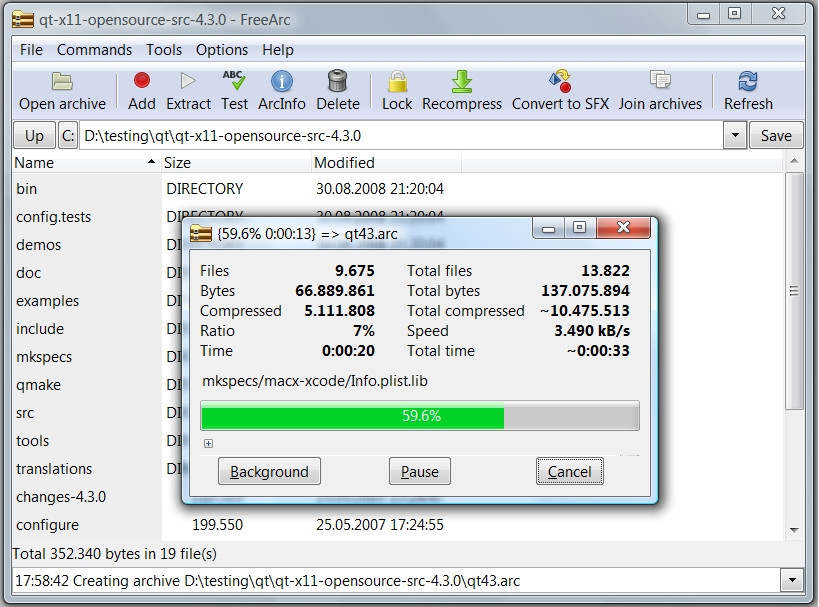The height and width of the screenshot is (607, 819).
Task: Hit the Refresh toolbar icon
Action: click(x=748, y=82)
